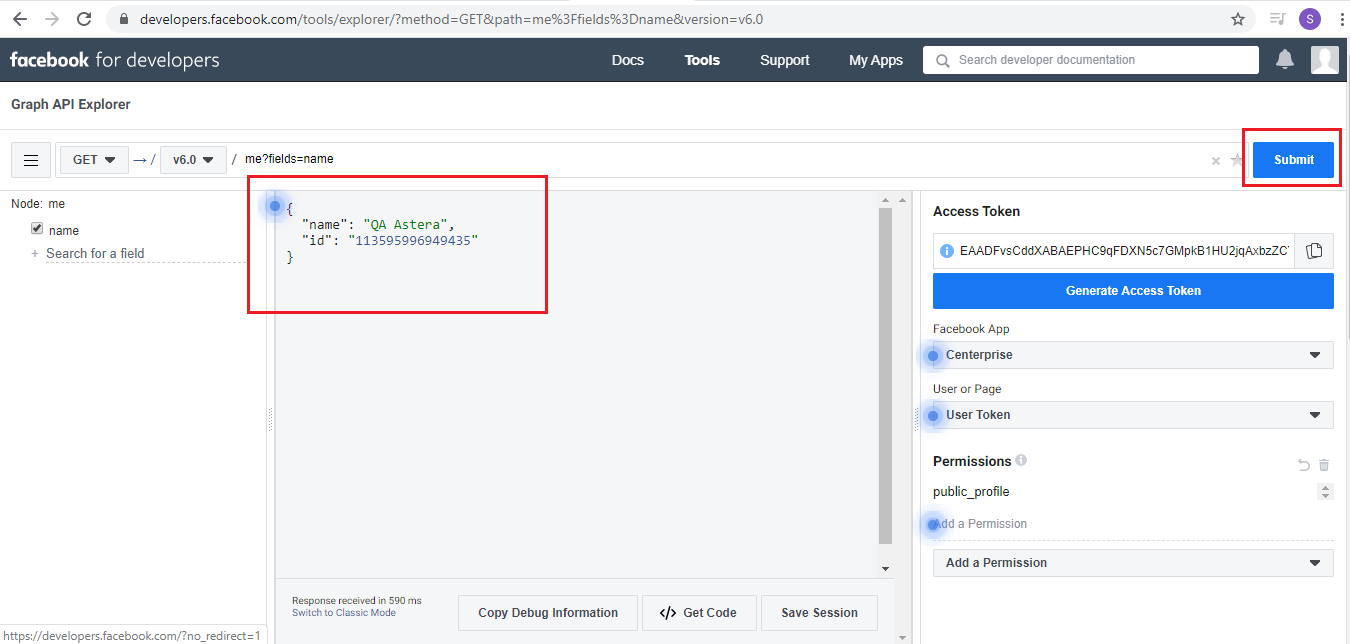This screenshot has width=1350, height=644.
Task: Open the Docs menu
Action: tap(627, 60)
